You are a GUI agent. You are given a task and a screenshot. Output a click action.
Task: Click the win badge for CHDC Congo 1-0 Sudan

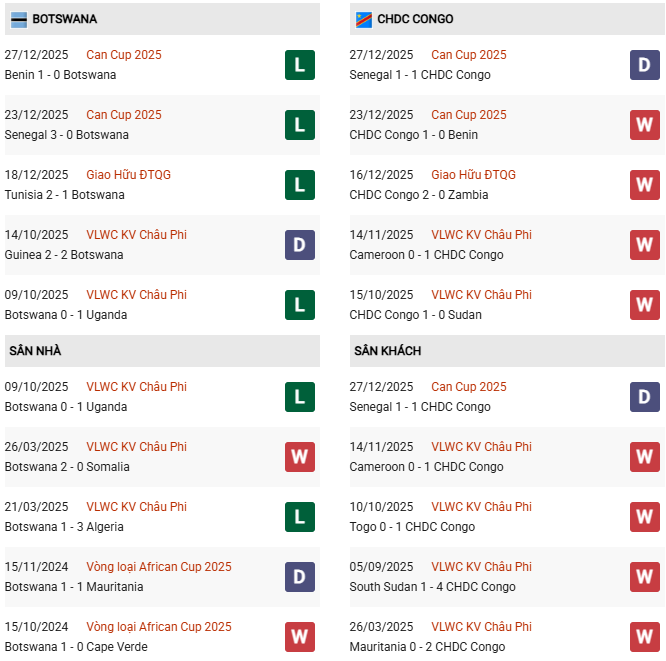point(645,305)
